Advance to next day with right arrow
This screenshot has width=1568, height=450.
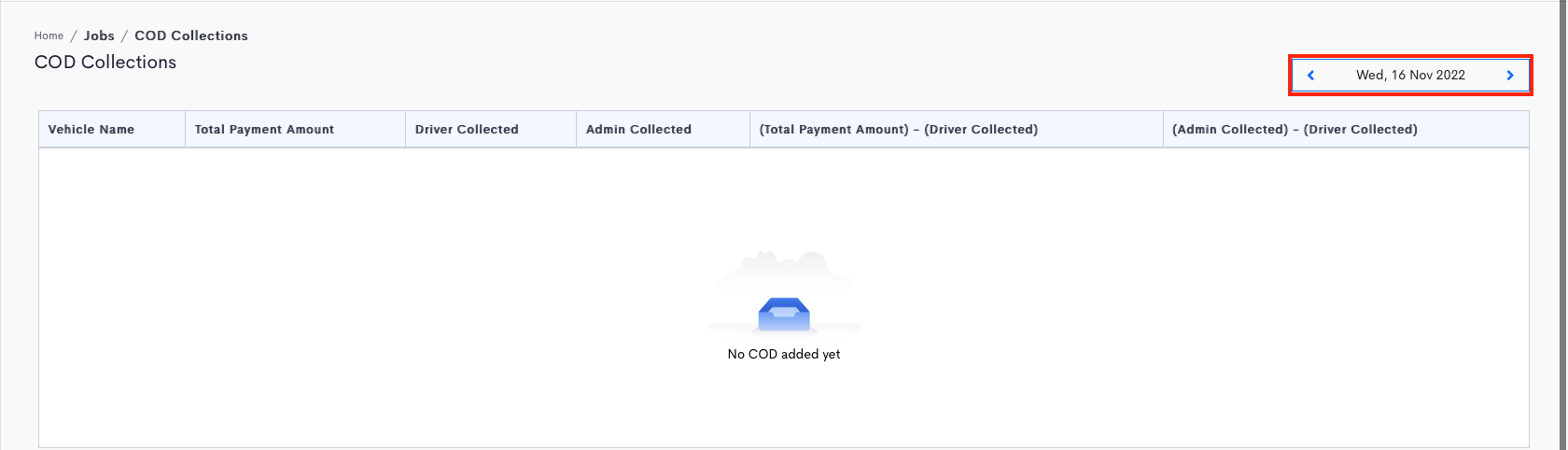point(1510,76)
